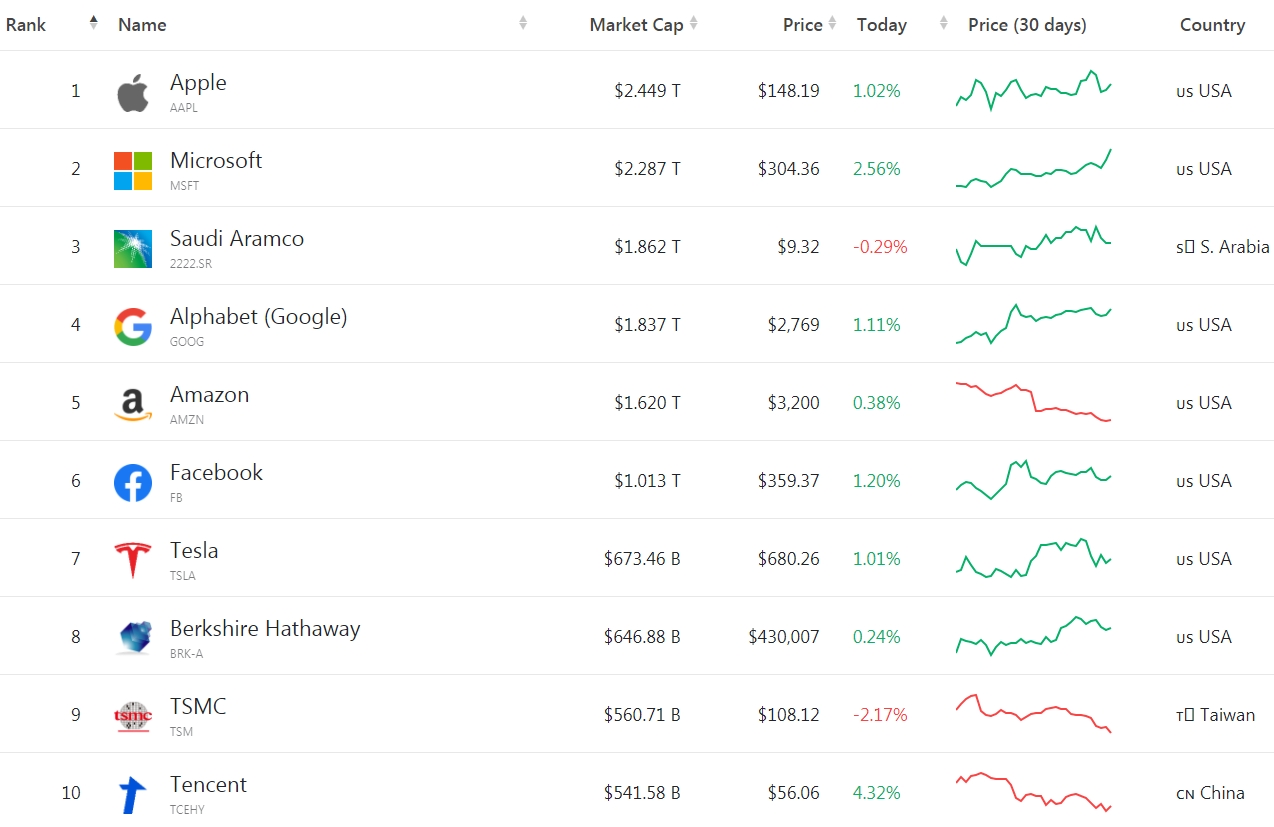Click the BRK-A ticker symbol
This screenshot has height=827, width=1274.
pos(187,654)
